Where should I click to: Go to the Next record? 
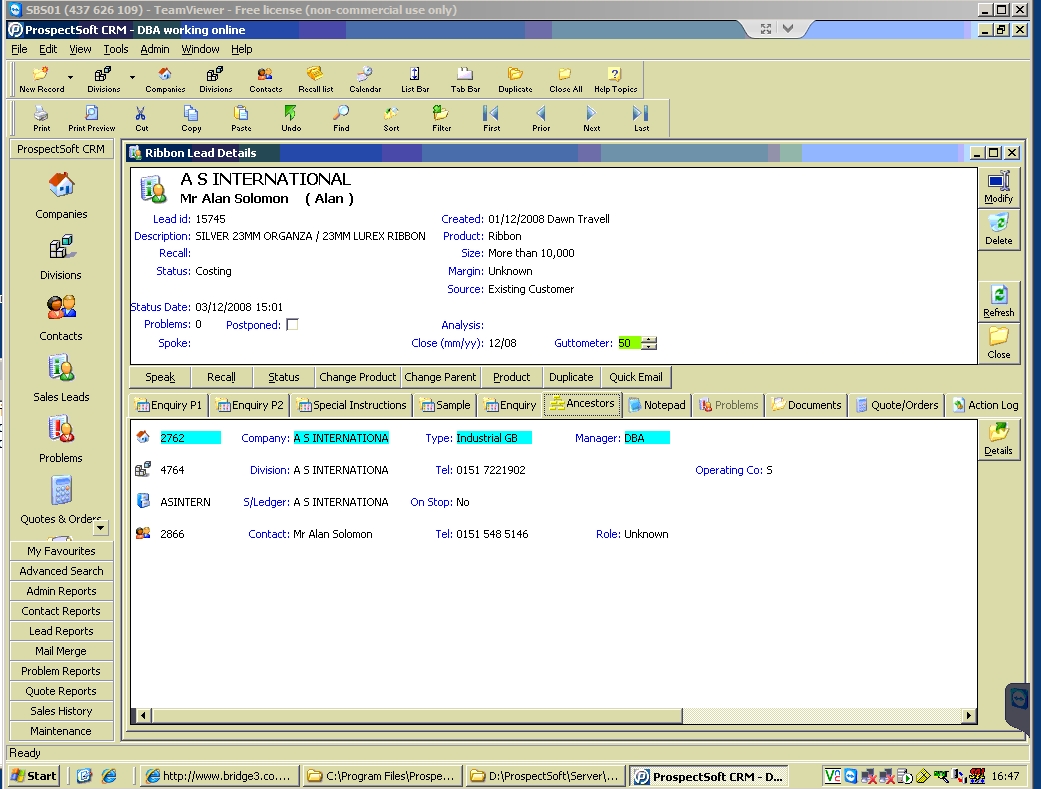coord(592,118)
